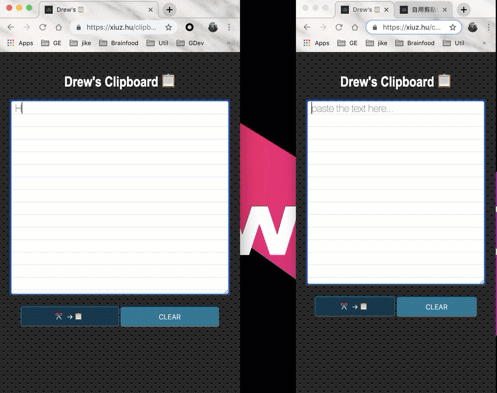Click the round extension icon in the left browser
The image size is (497, 393).
pos(189,27)
